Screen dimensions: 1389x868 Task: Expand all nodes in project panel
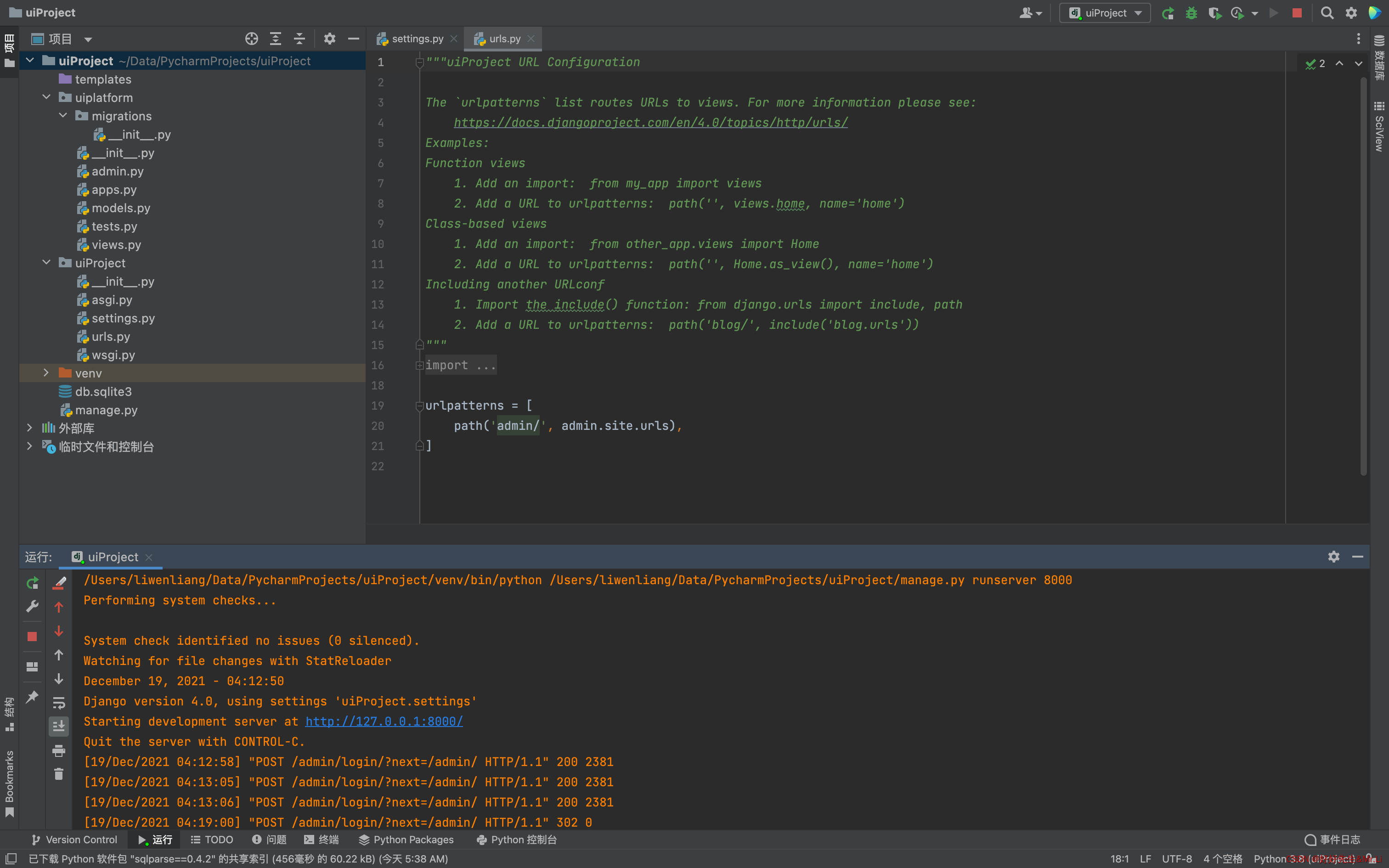pos(276,39)
